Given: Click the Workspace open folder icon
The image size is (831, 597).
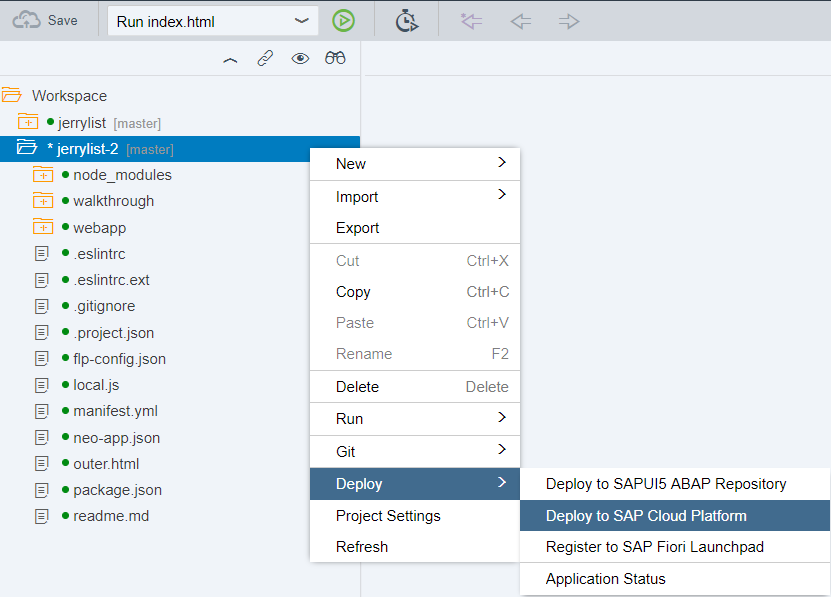Looking at the screenshot, I should 11,95.
